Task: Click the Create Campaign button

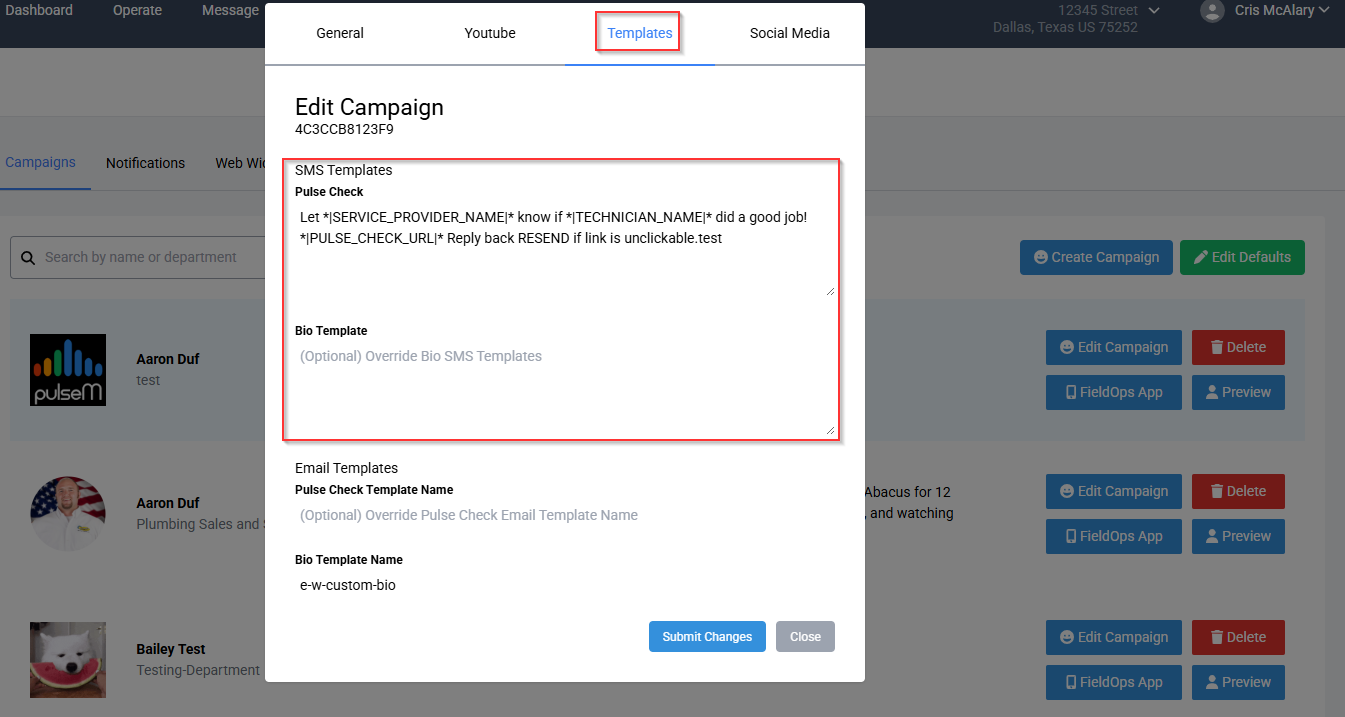Action: coord(1094,257)
